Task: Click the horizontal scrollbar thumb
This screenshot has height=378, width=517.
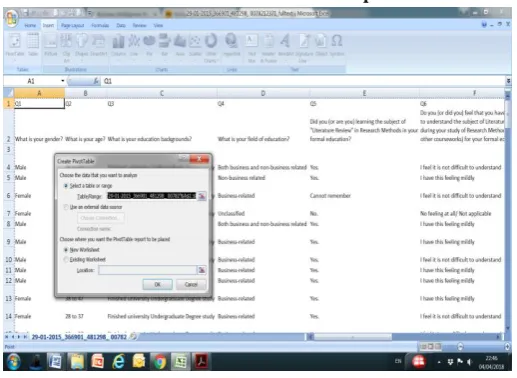Action: pos(353,337)
